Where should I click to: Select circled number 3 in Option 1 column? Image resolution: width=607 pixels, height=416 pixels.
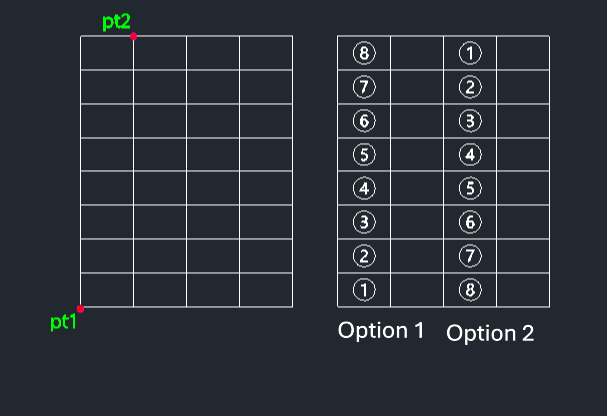(x=364, y=222)
